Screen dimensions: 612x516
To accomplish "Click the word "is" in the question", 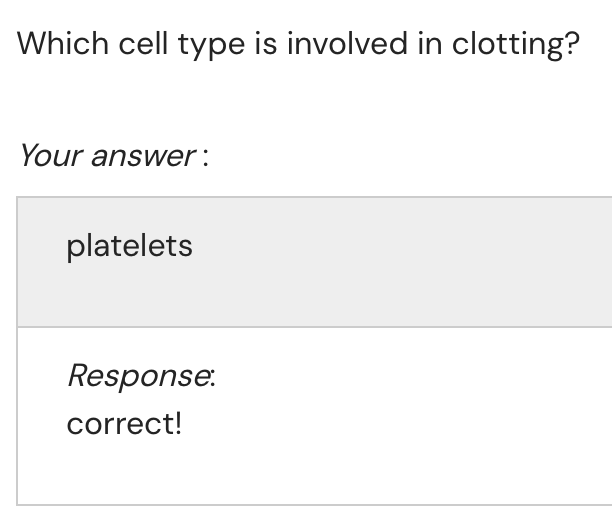I will coord(267,44).
